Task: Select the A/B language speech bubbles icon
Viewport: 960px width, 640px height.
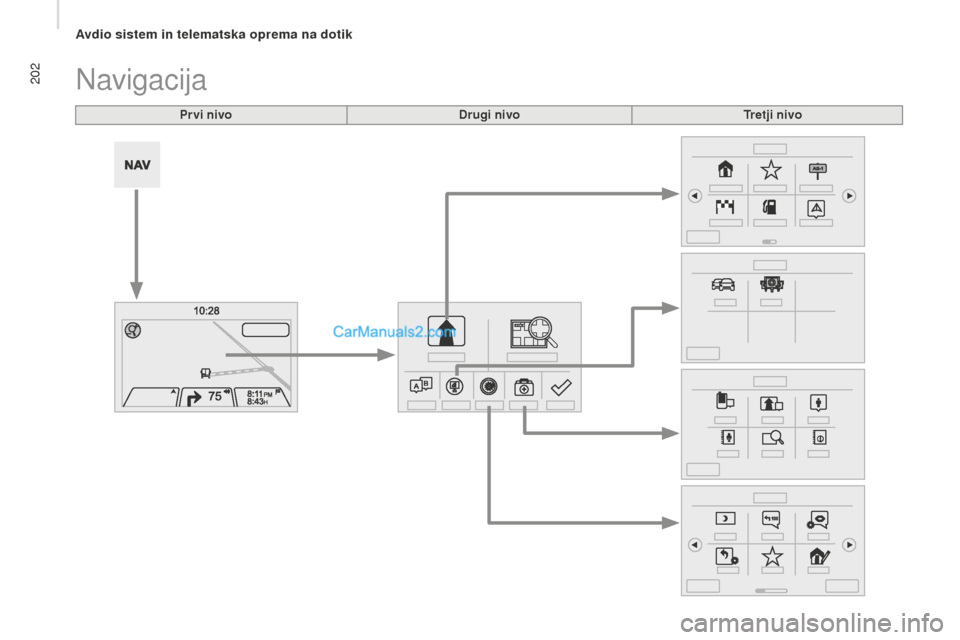Action: click(421, 386)
